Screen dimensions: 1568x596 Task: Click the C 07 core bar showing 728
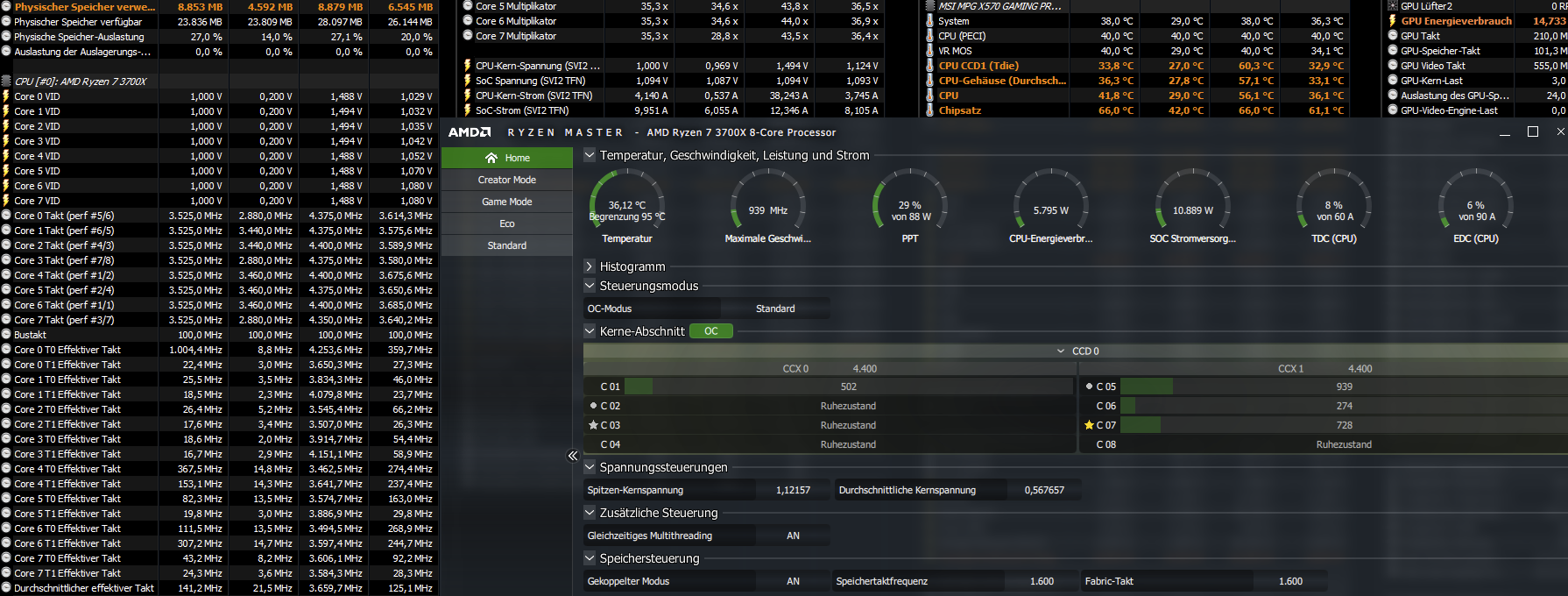point(1344,425)
